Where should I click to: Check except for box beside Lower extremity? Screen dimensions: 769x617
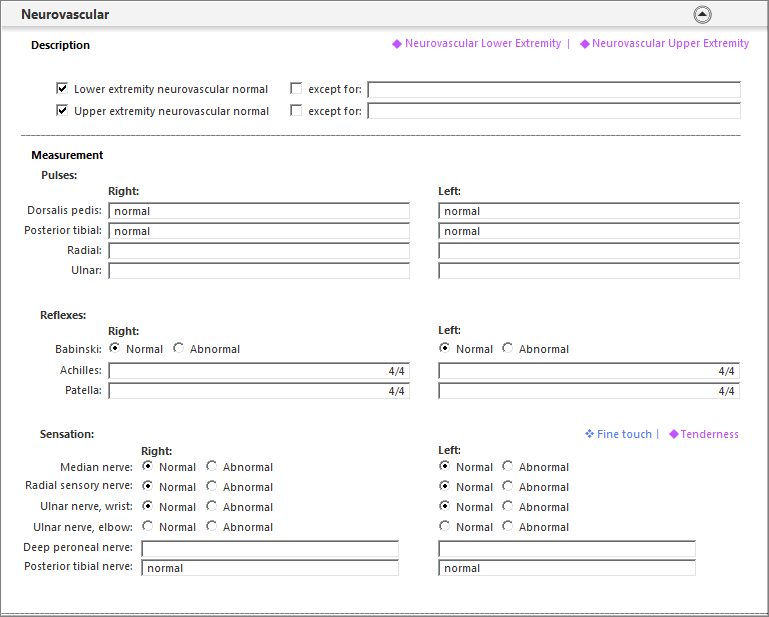296,88
